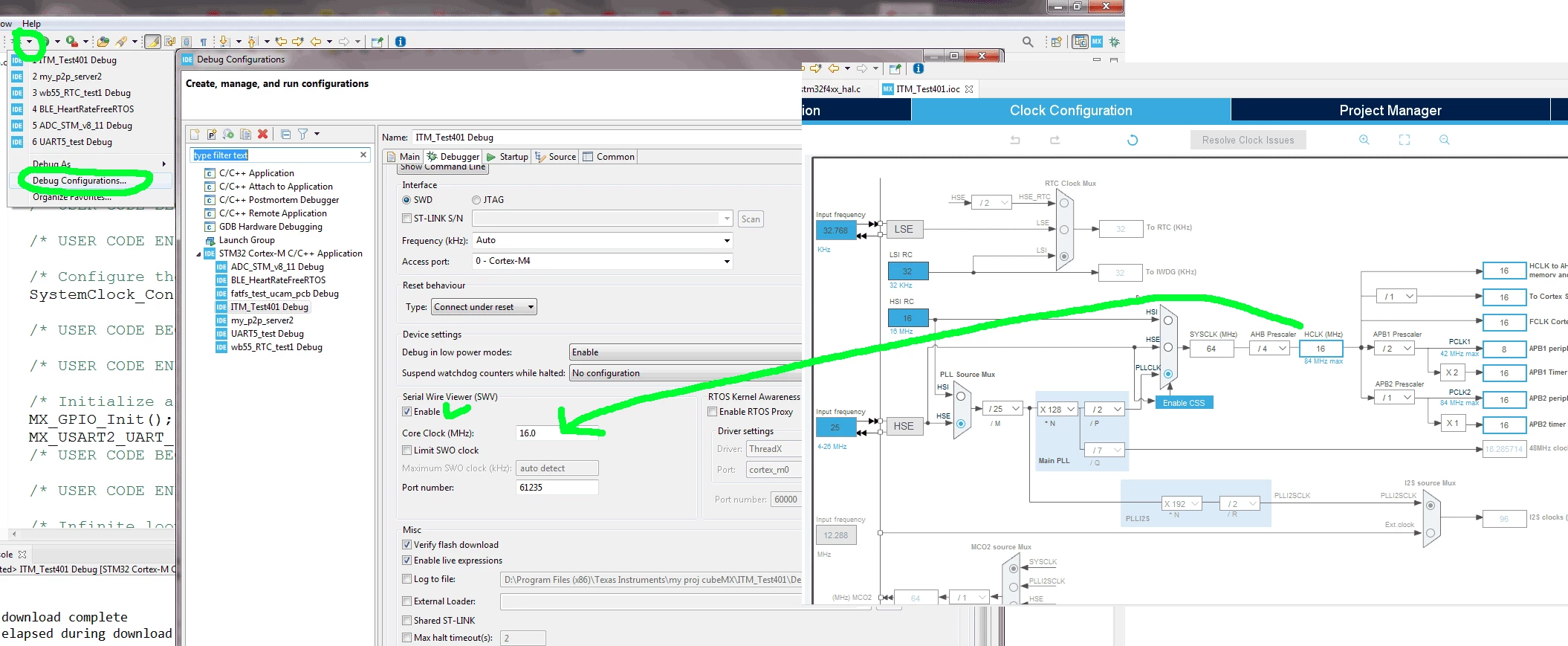Click the Search magnifier icon in top toolbar
The width and height of the screenshot is (1568, 646).
[1028, 42]
